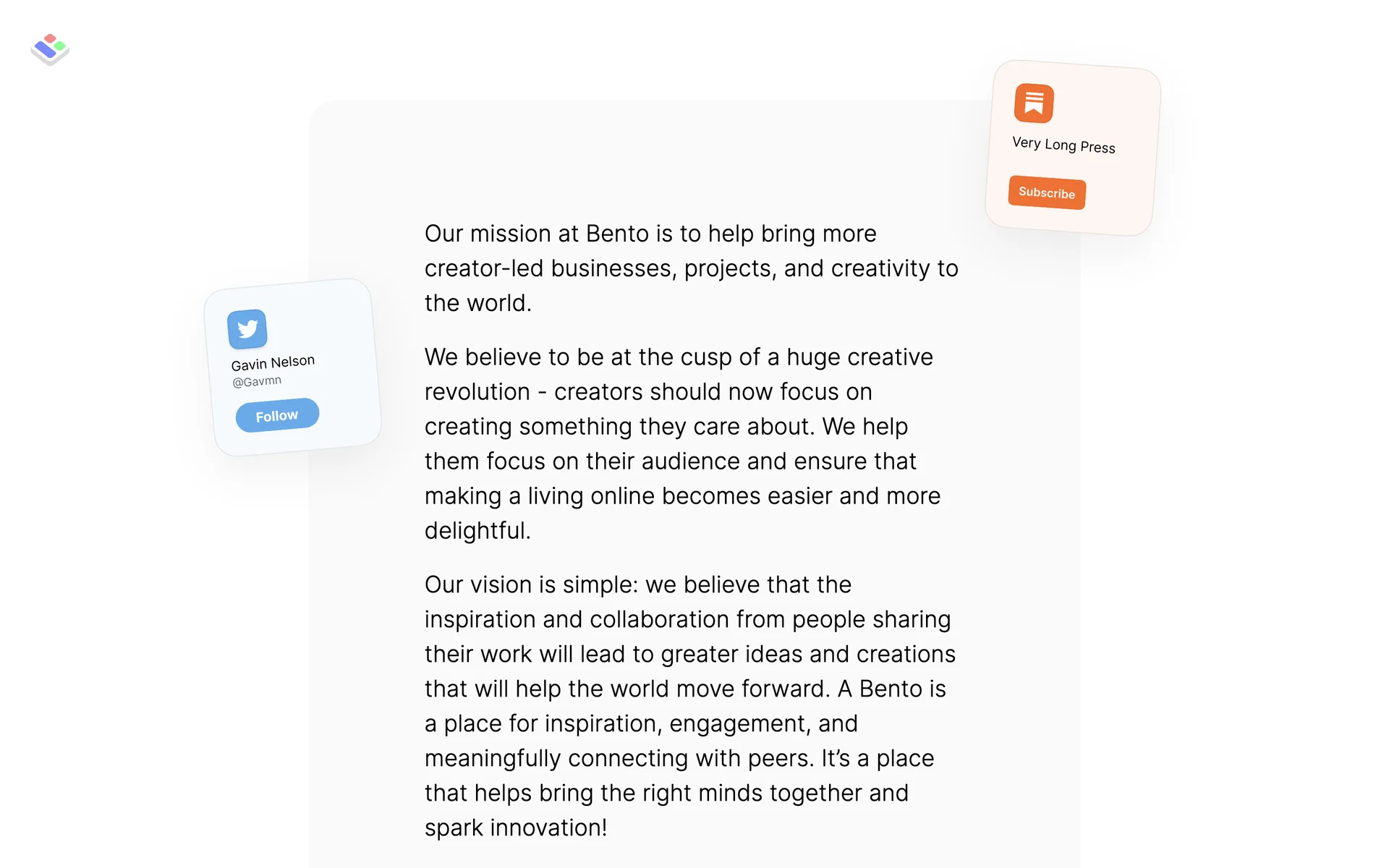Click the "making a living online" line
The height and width of the screenshot is (868, 1389).
(x=682, y=495)
